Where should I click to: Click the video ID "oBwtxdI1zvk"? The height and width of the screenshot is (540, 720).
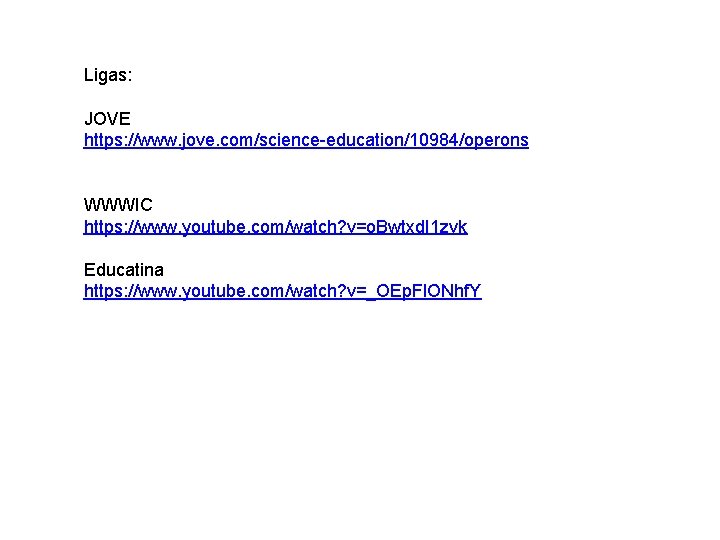point(417,227)
